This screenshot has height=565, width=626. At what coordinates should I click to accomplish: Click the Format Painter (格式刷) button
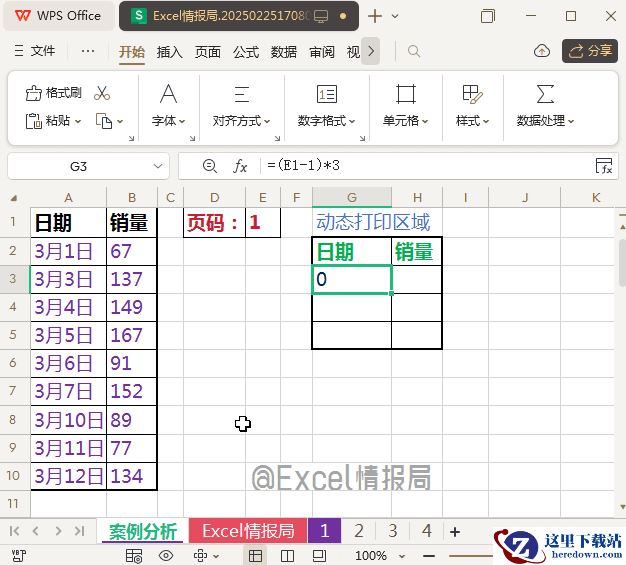pos(53,93)
